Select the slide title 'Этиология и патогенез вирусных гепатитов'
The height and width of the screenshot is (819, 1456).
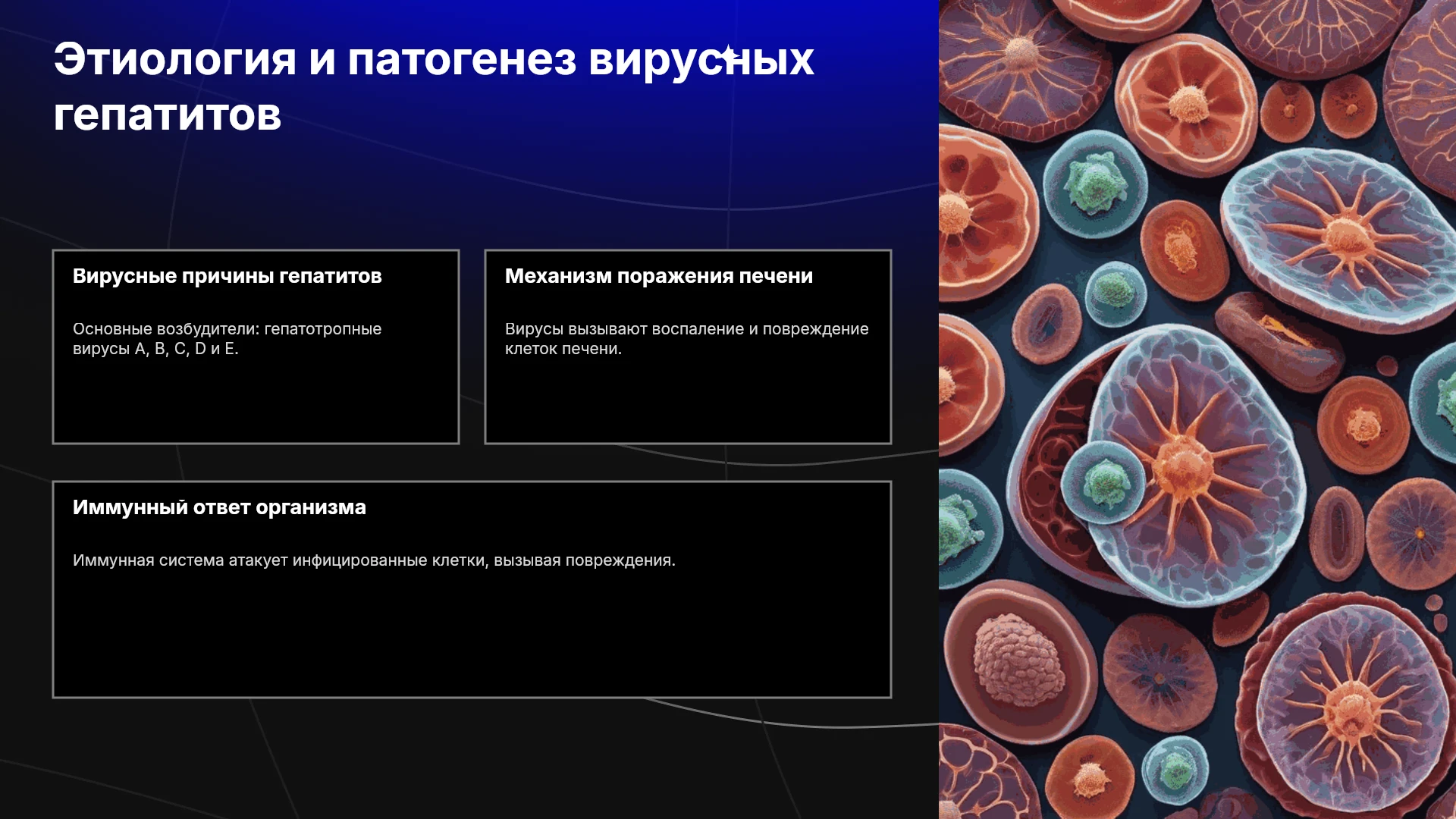click(x=434, y=86)
